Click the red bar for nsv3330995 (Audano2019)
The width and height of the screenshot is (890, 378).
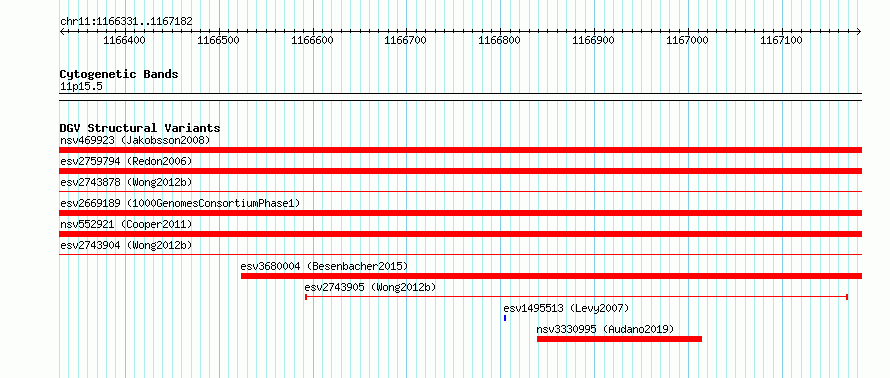619,339
